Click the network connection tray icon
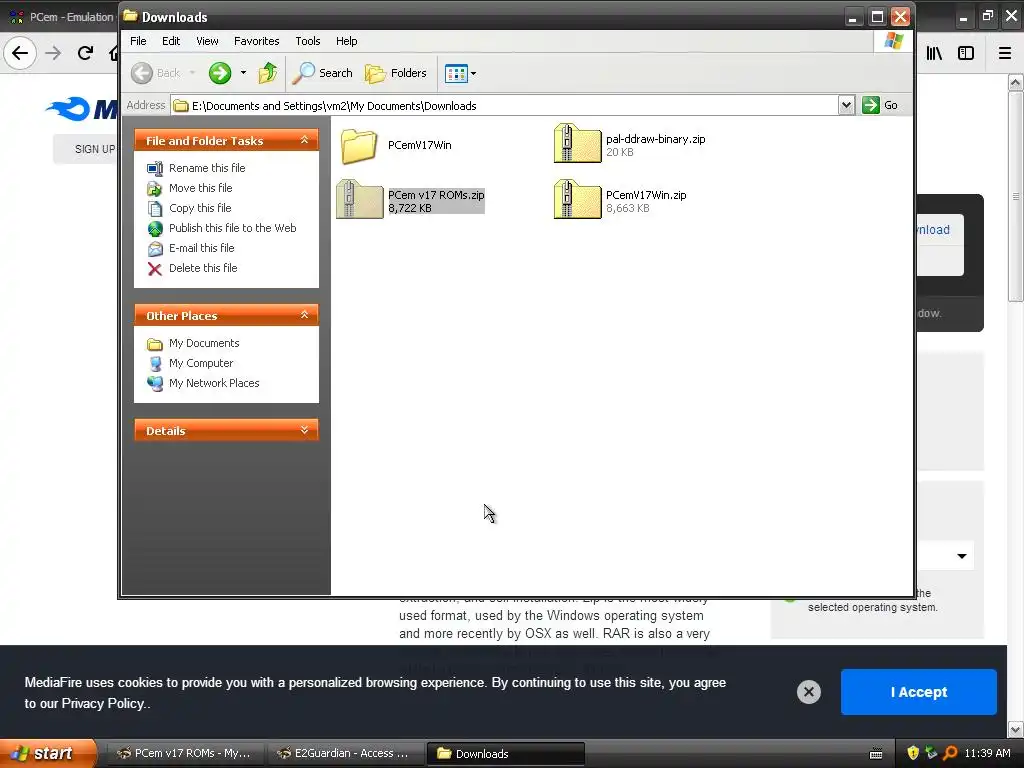The height and width of the screenshot is (768, 1024). point(931,754)
